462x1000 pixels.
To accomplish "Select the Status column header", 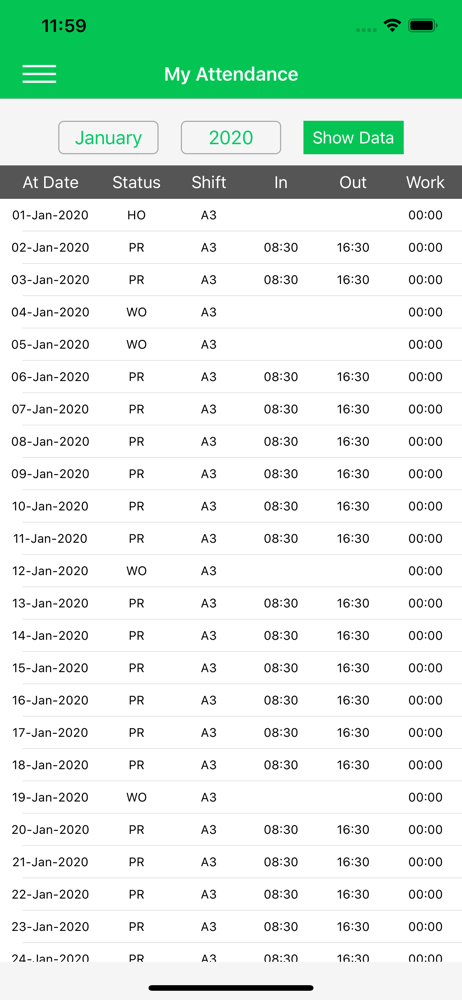I will click(x=137, y=182).
